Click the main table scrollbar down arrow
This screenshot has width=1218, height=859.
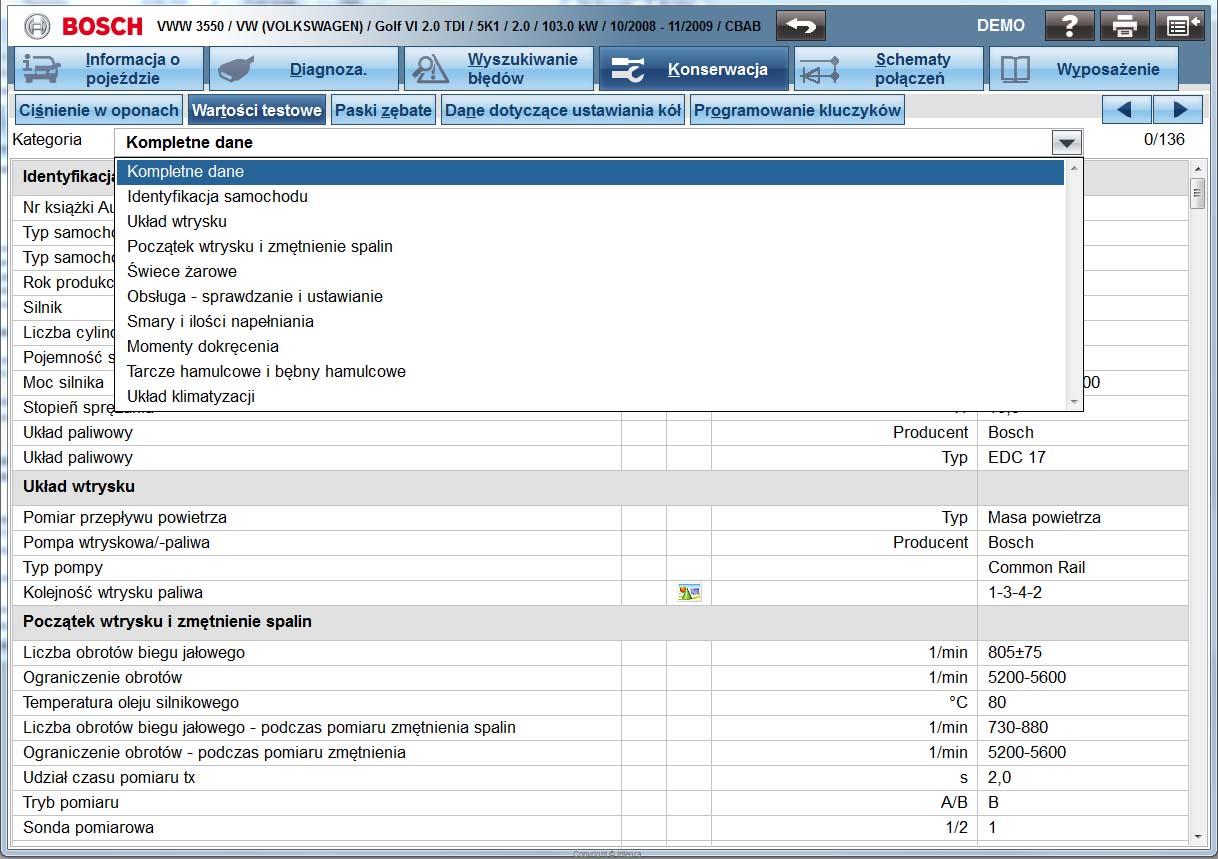[1197, 836]
